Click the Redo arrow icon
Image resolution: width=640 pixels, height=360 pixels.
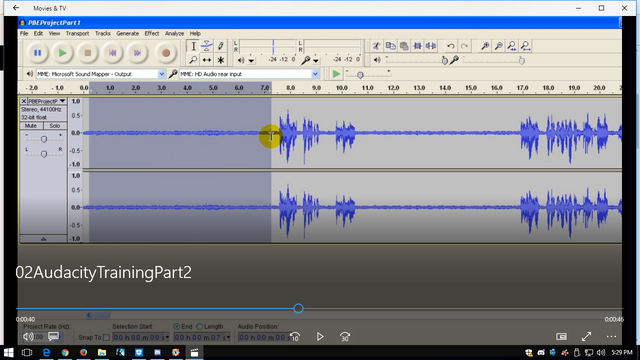pos(464,46)
